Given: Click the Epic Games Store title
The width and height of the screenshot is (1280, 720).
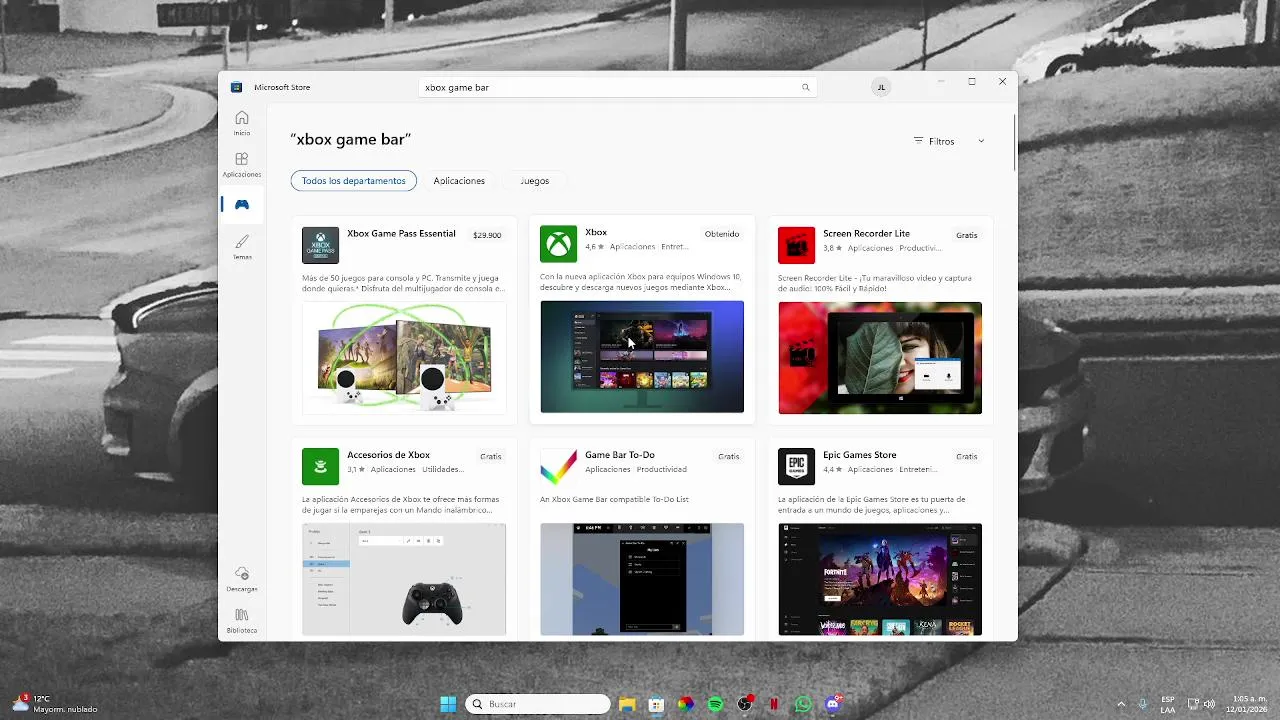Looking at the screenshot, I should tap(860, 455).
